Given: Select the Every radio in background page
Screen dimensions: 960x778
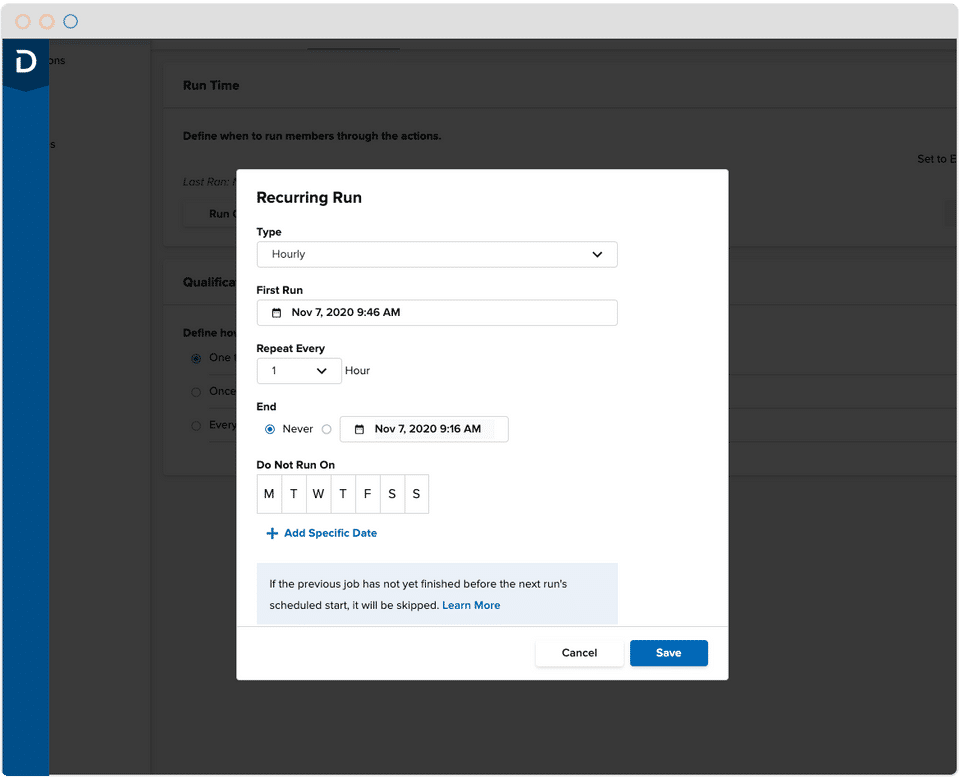Looking at the screenshot, I should pos(196,425).
